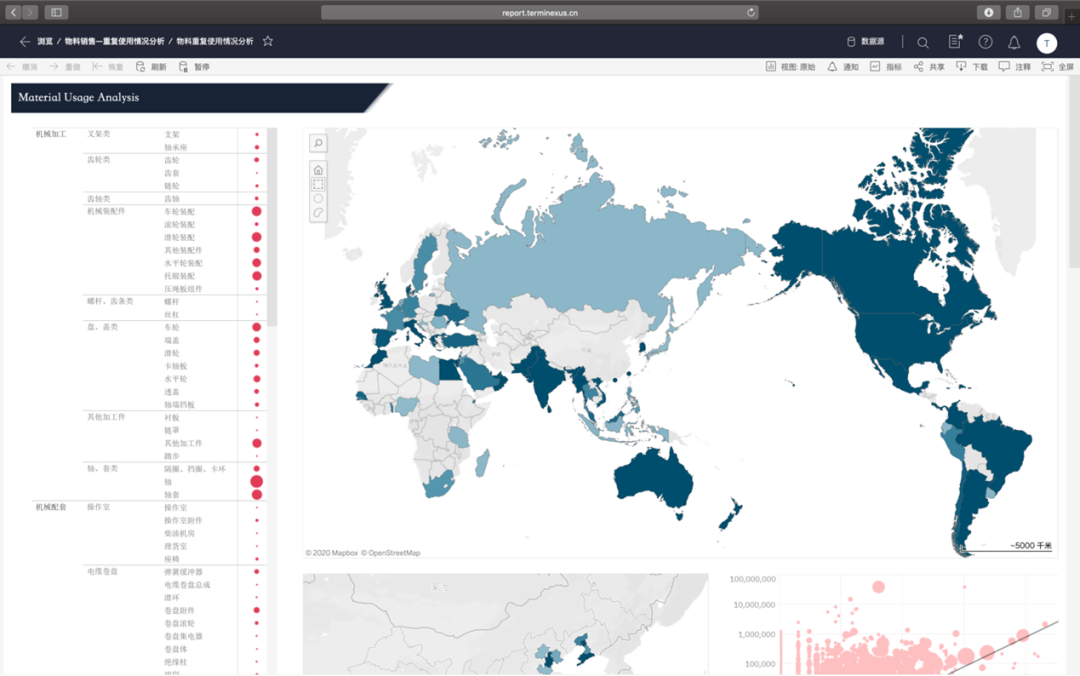Click the Safari address bar
The image size is (1080, 676).
click(x=540, y=12)
